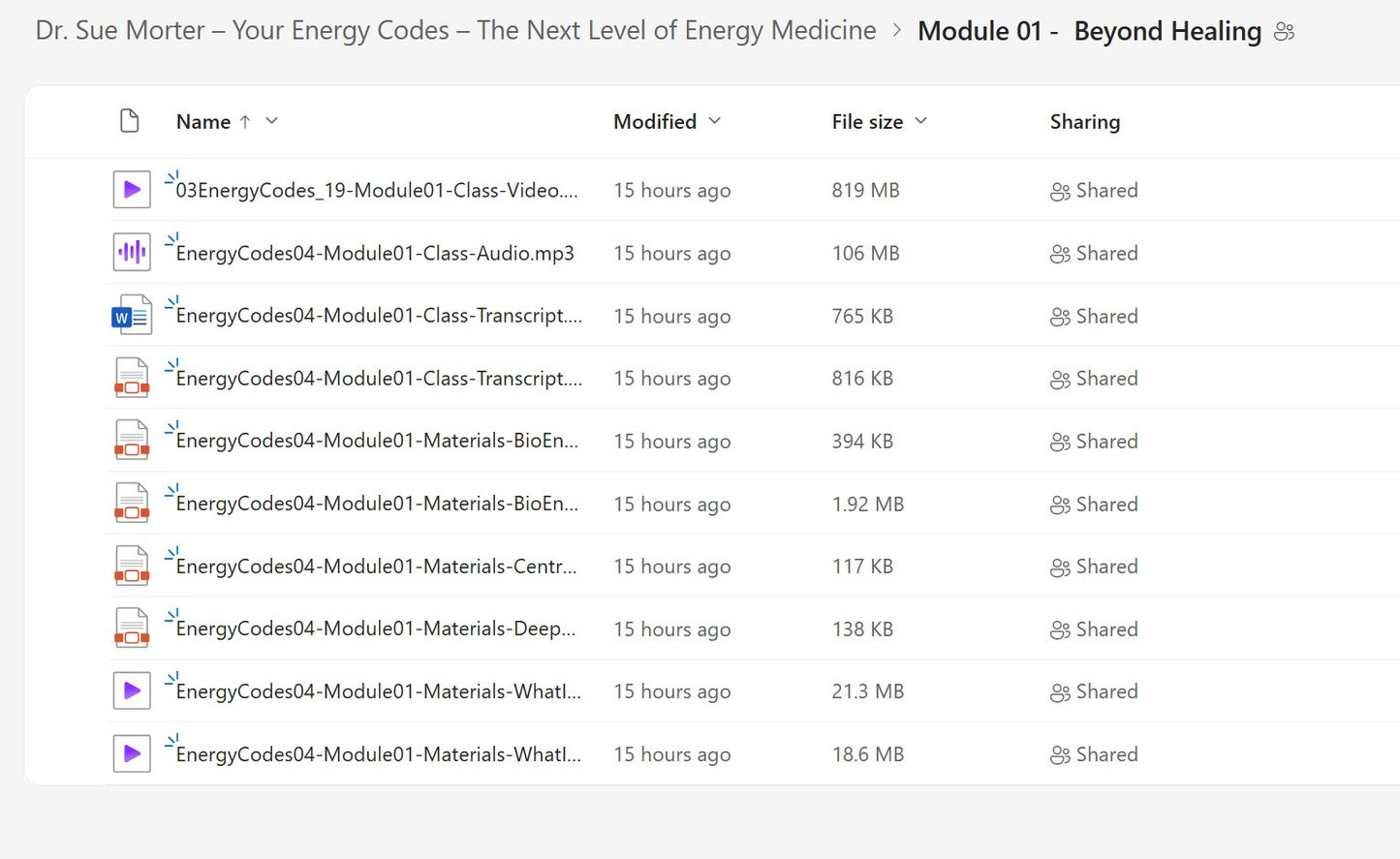This screenshot has width=1400, height=859.
Task: Go to the Dr. Sue Morter parent folder breadcrumb
Action: (x=455, y=31)
